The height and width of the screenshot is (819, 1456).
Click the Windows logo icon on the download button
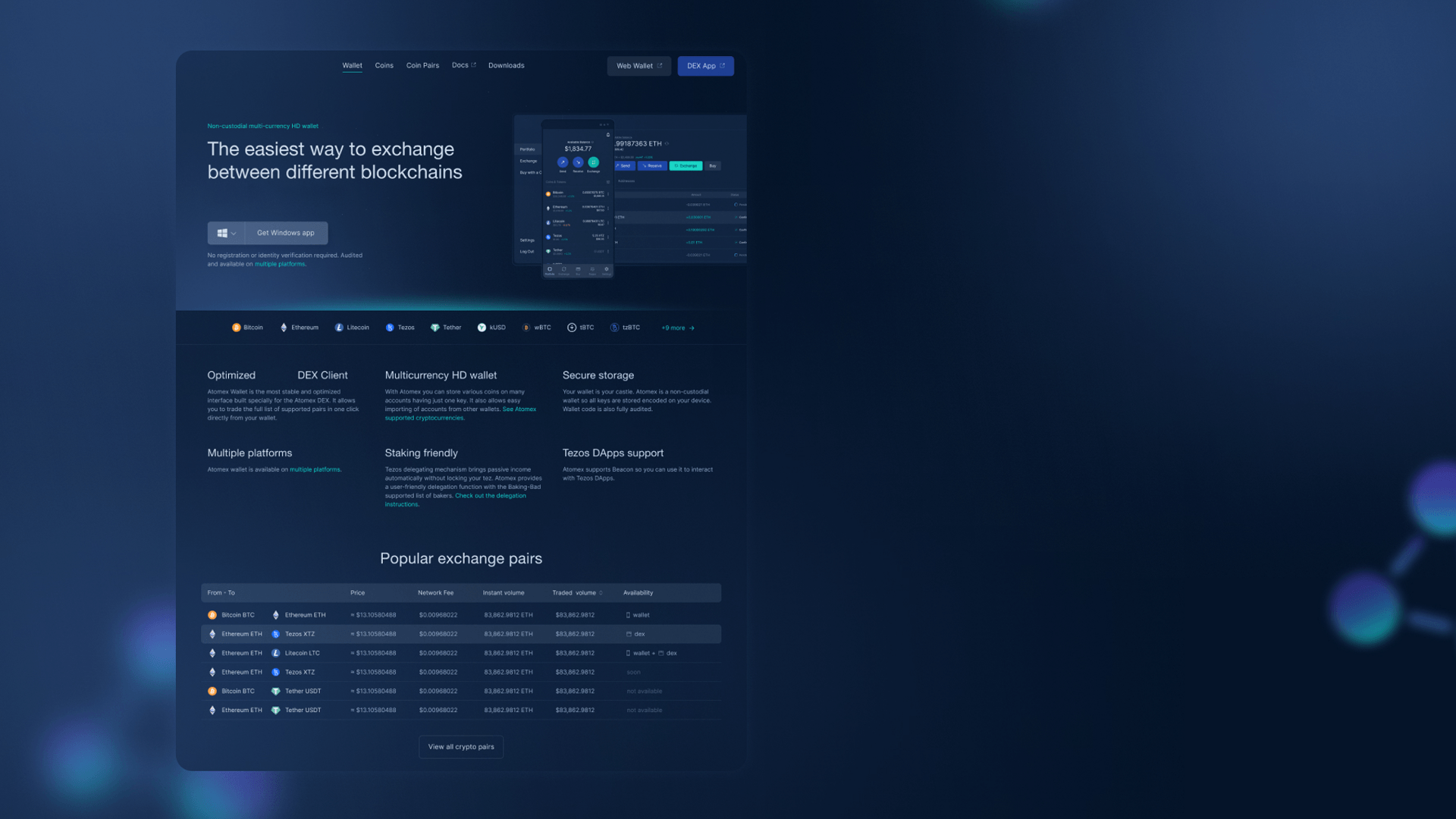[222, 234]
